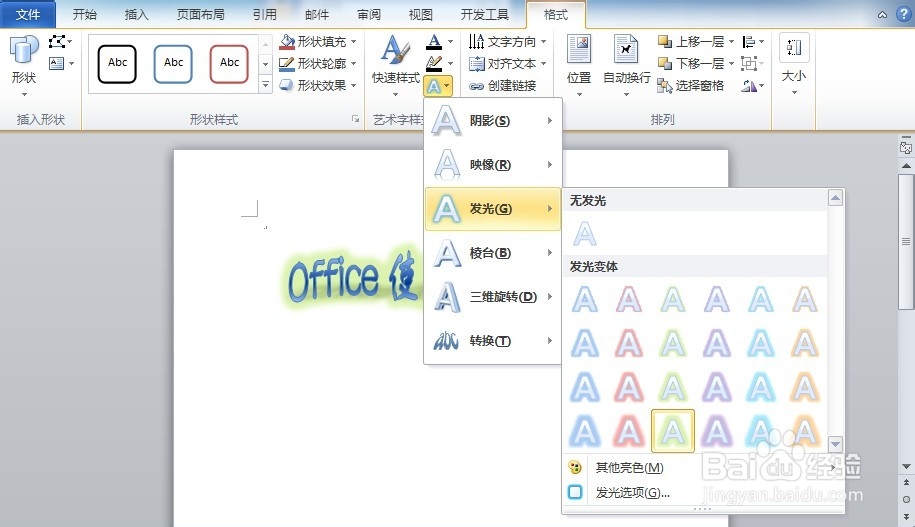Open the 大小 size button
This screenshot has height=527, width=915.
coord(794,65)
